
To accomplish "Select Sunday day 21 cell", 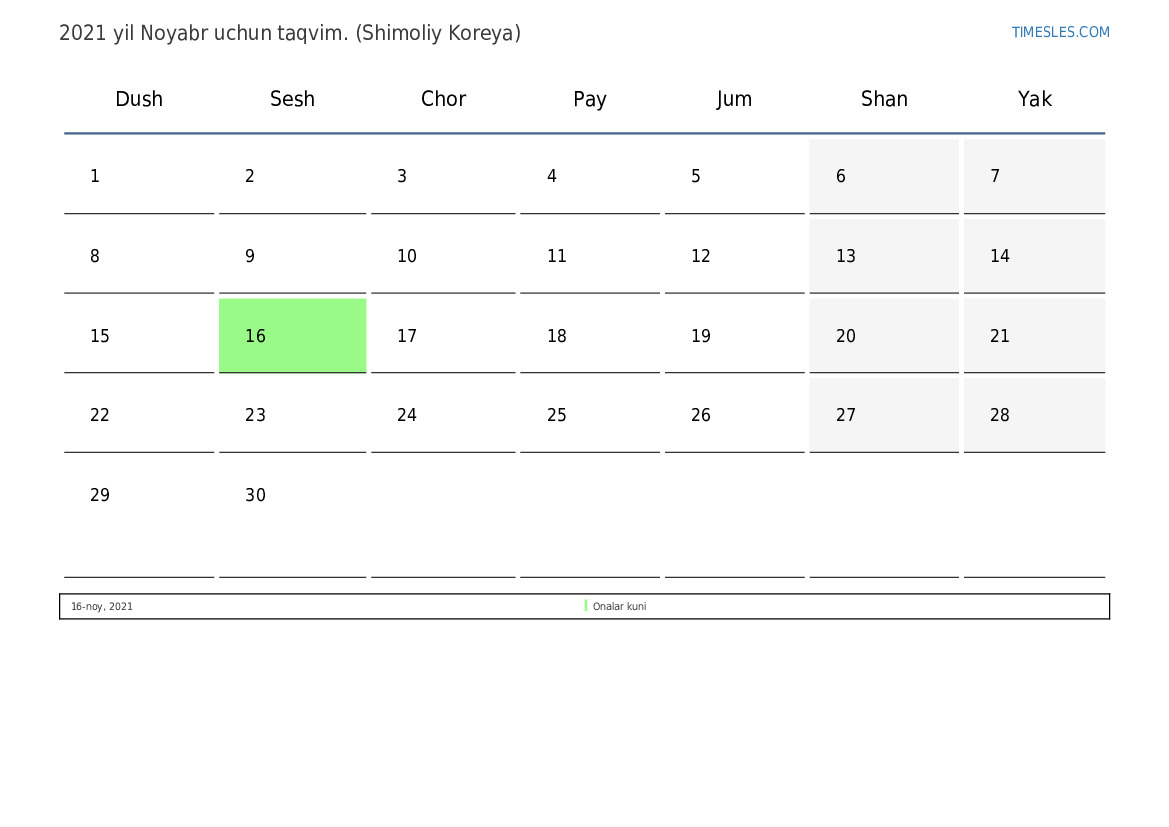I will pos(1035,336).
